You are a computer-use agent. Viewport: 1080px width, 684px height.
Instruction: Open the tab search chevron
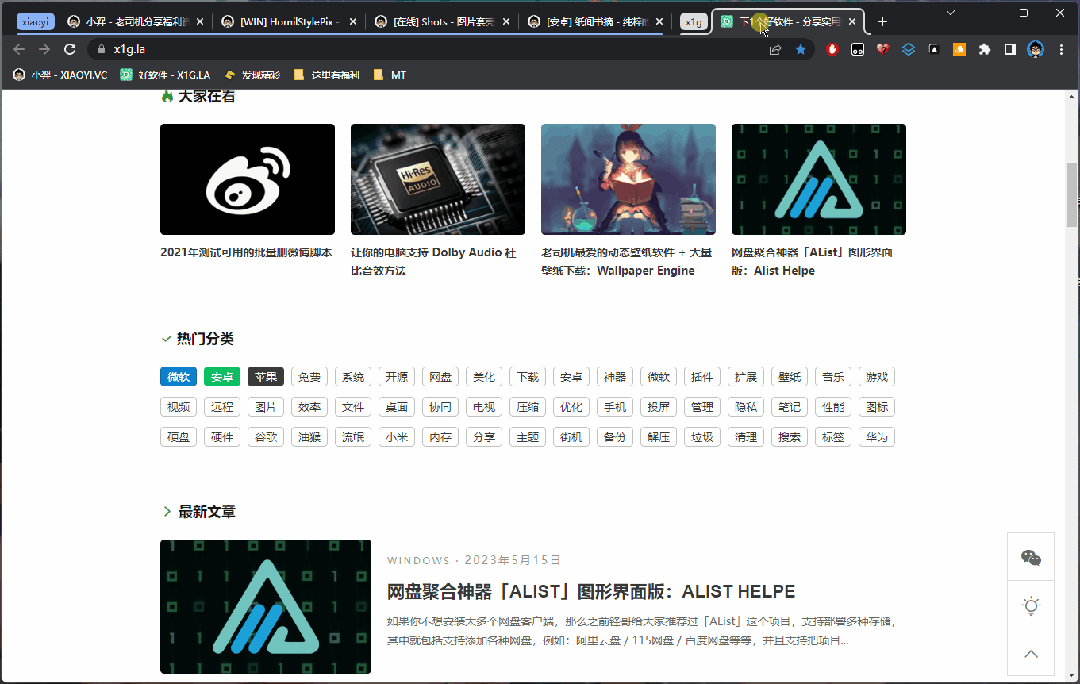coord(951,12)
